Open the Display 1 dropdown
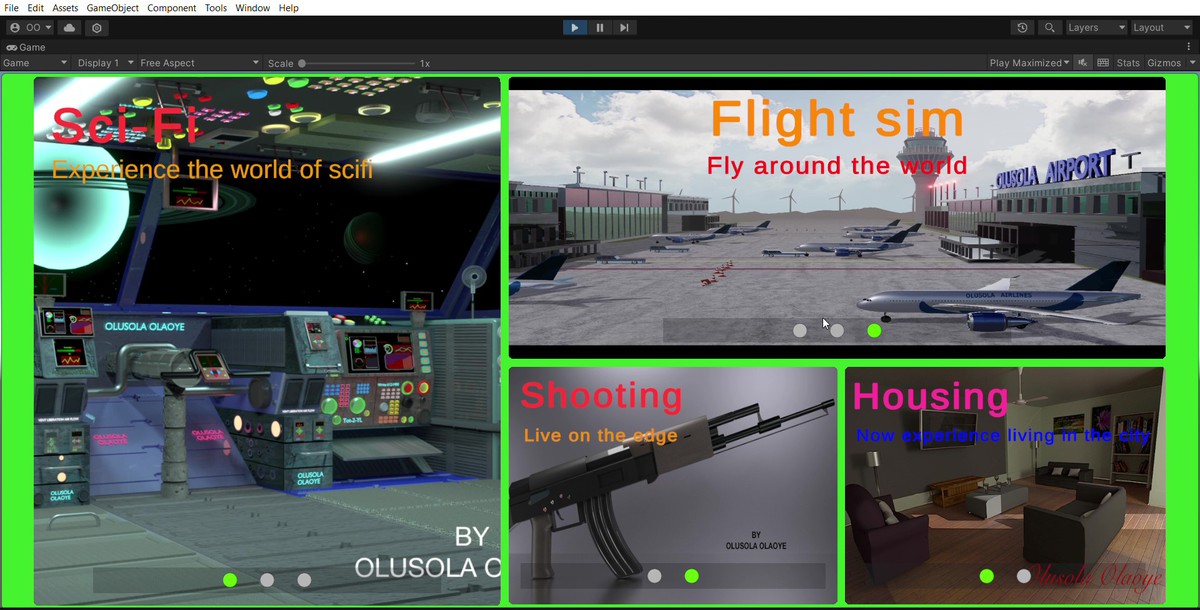 pos(105,63)
